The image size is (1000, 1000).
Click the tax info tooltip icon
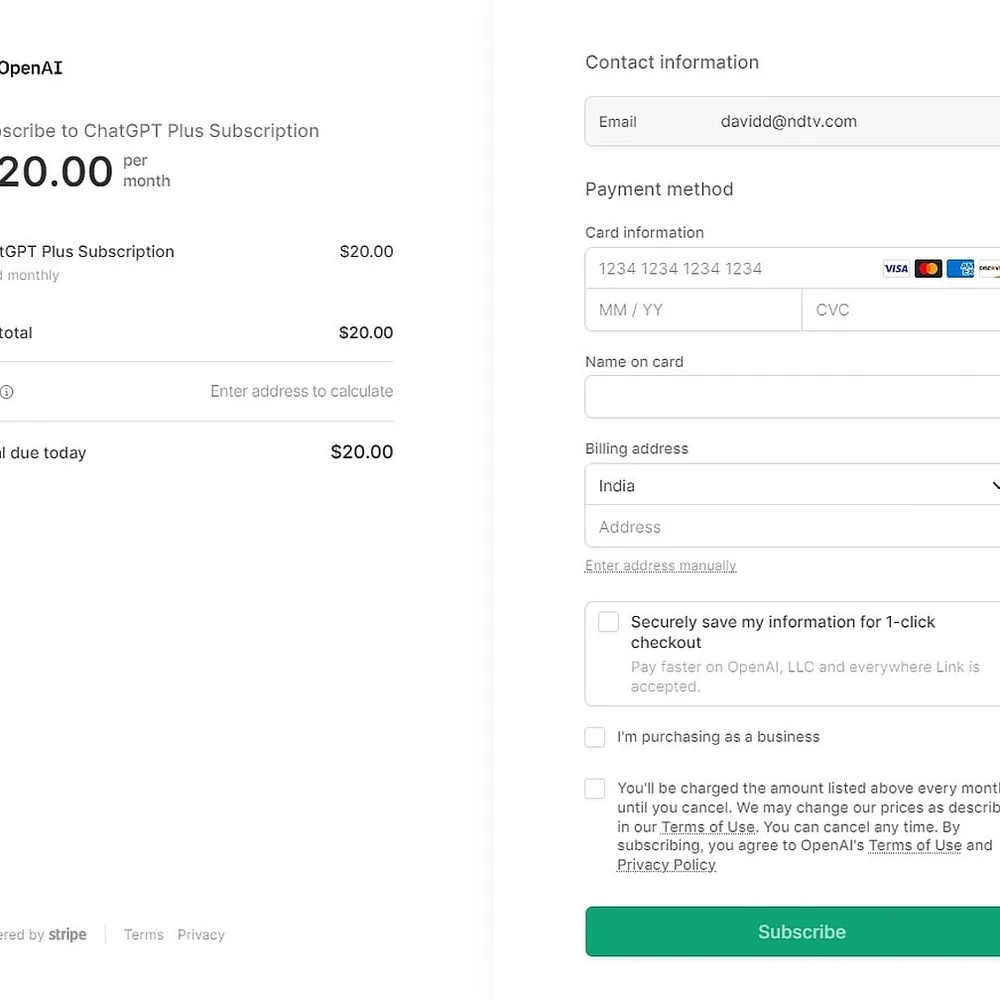click(x=8, y=392)
